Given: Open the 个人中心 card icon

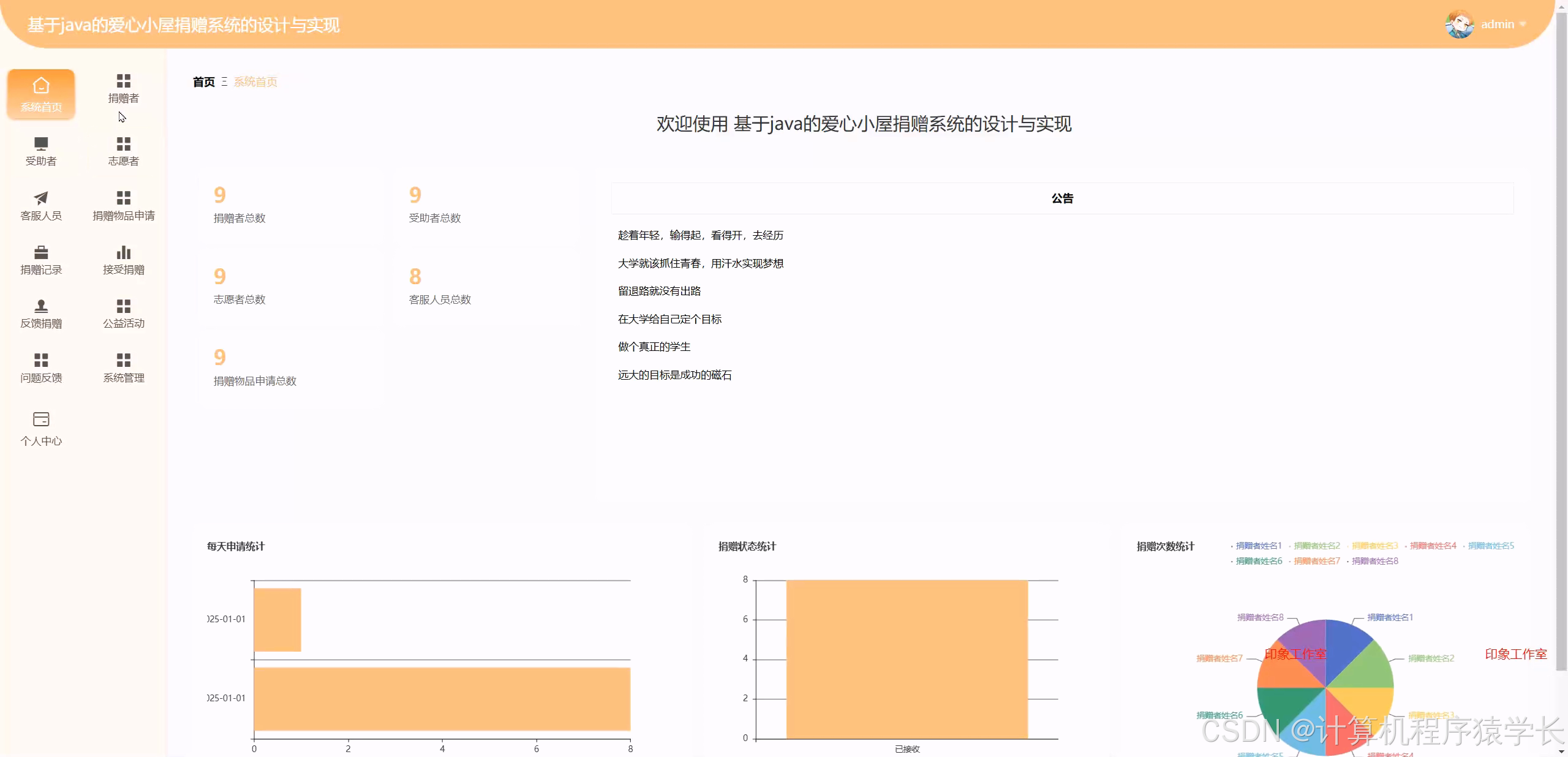Looking at the screenshot, I should (40, 429).
